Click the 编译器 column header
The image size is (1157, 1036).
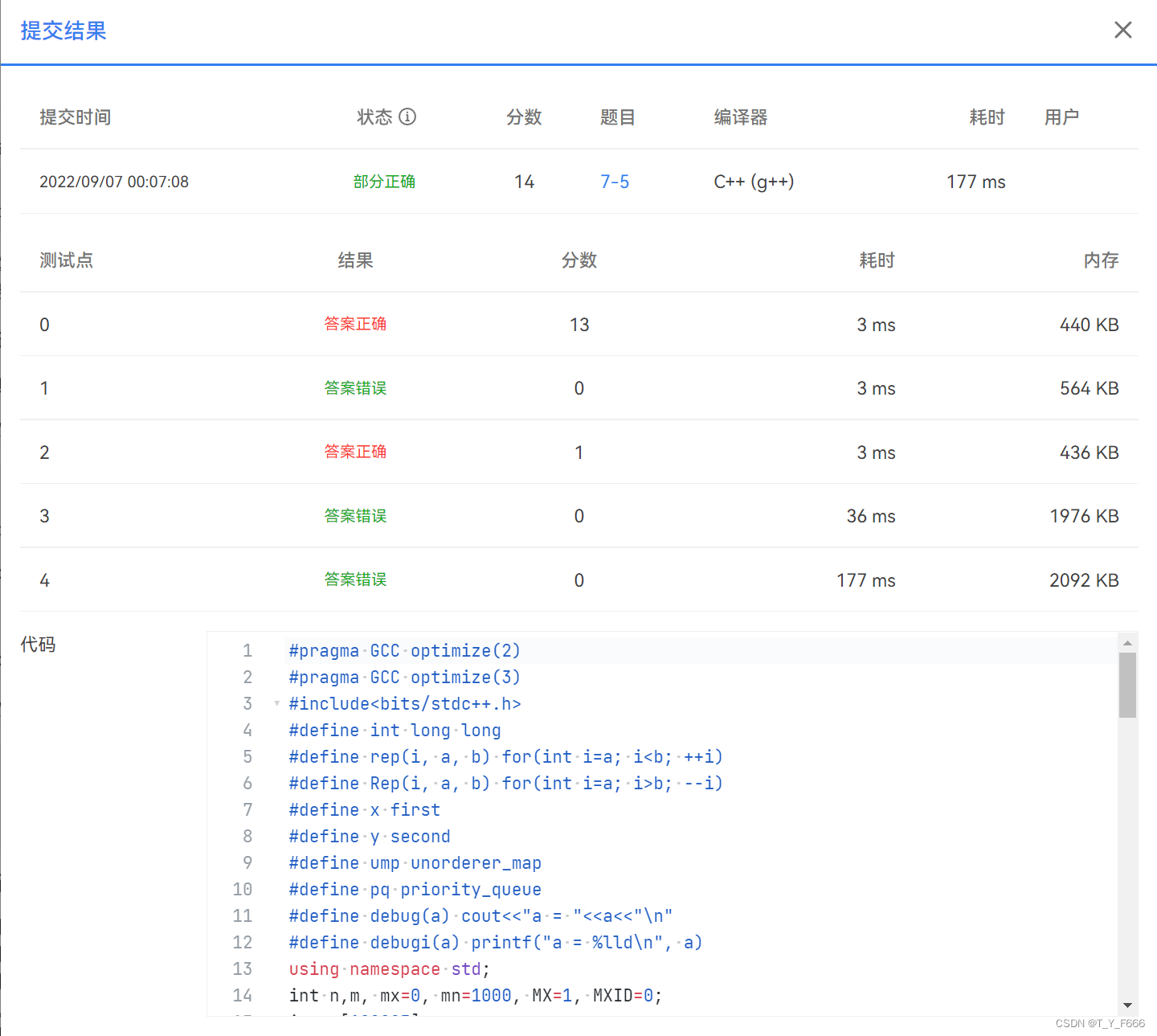740,117
